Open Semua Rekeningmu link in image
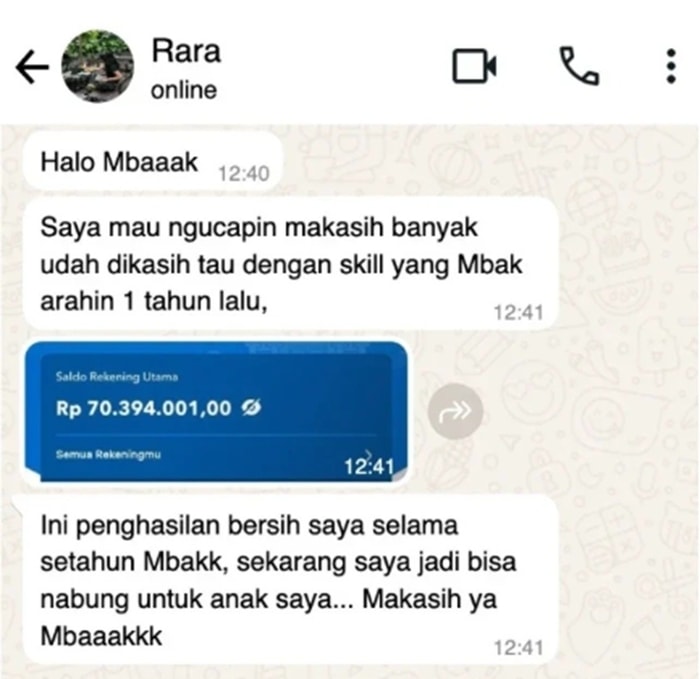 click(x=108, y=455)
